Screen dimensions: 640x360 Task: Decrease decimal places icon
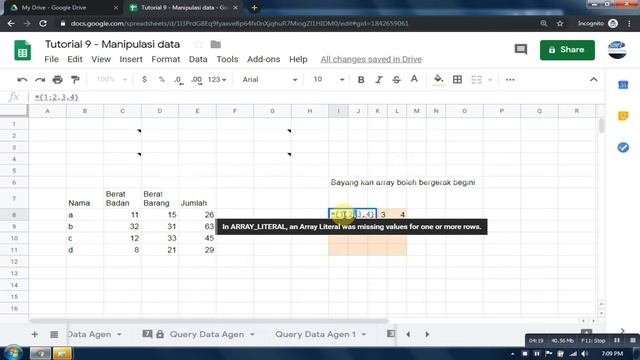178,80
